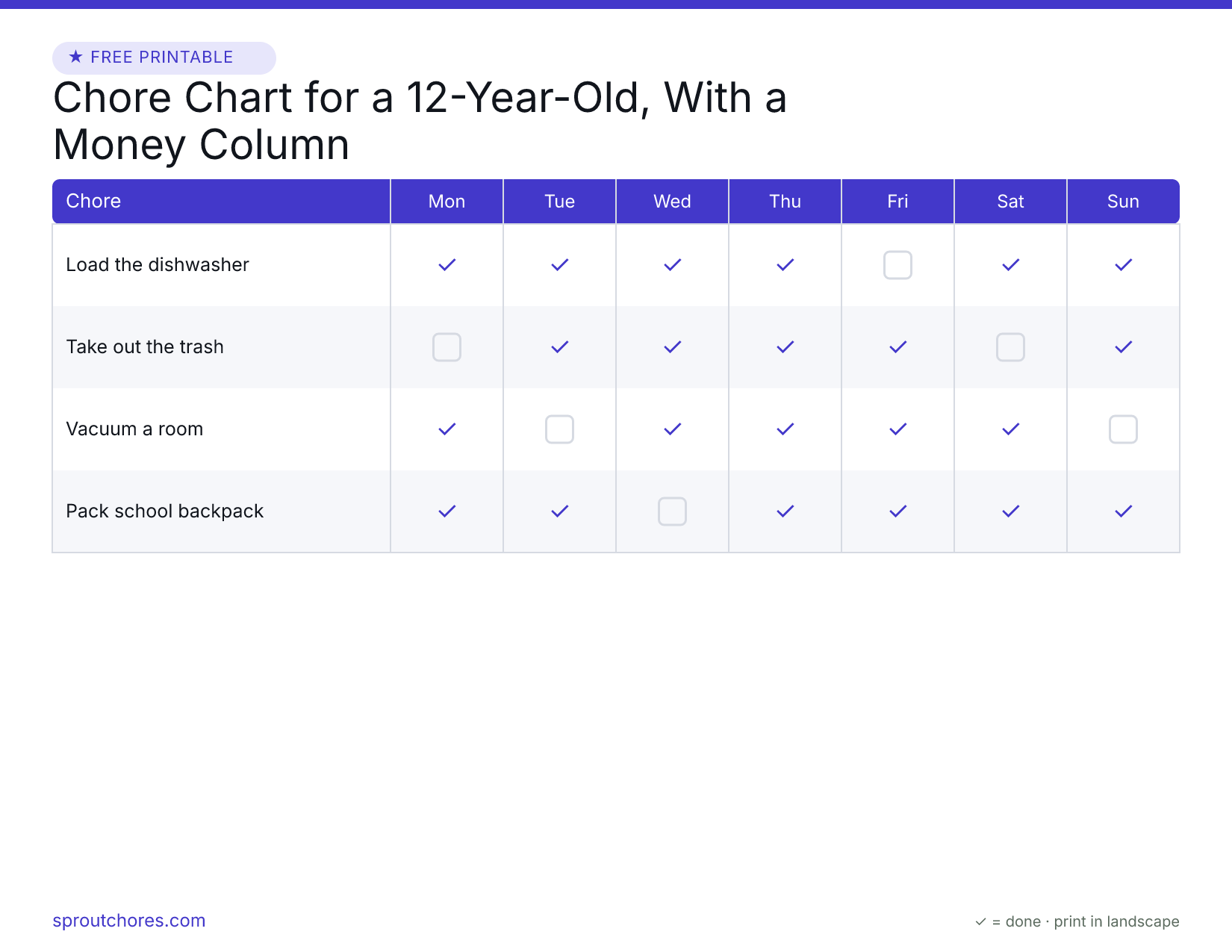Click Monday checkmark for Load the dishwasher

click(x=447, y=265)
